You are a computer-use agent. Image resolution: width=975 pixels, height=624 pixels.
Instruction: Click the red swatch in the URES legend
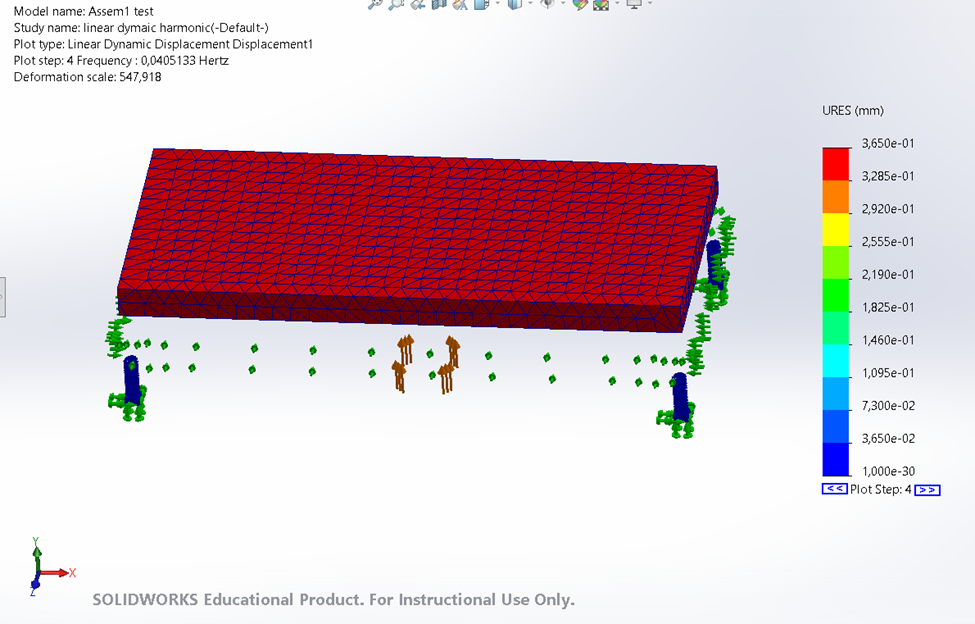coord(836,163)
